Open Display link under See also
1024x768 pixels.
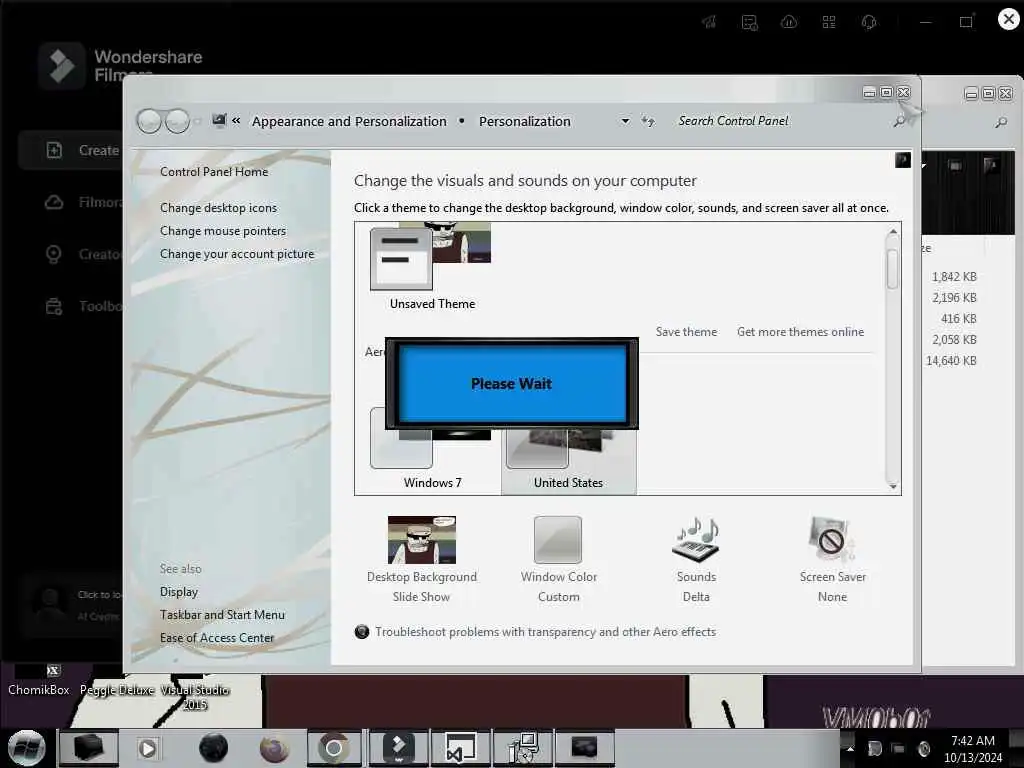(179, 592)
